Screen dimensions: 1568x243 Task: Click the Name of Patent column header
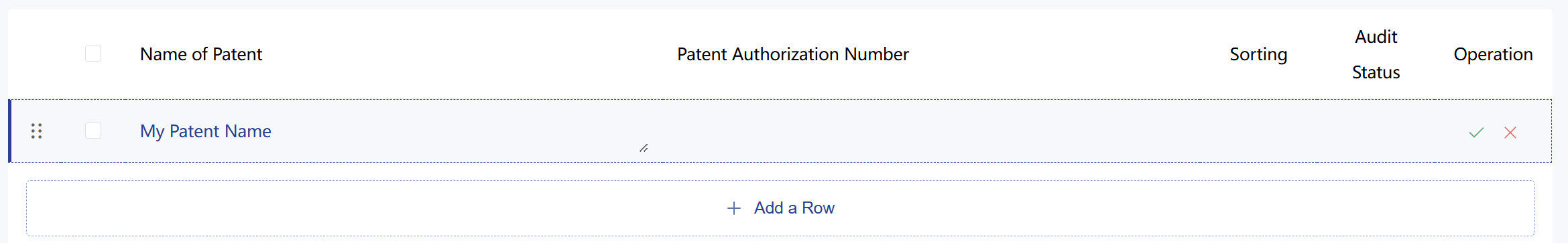201,54
